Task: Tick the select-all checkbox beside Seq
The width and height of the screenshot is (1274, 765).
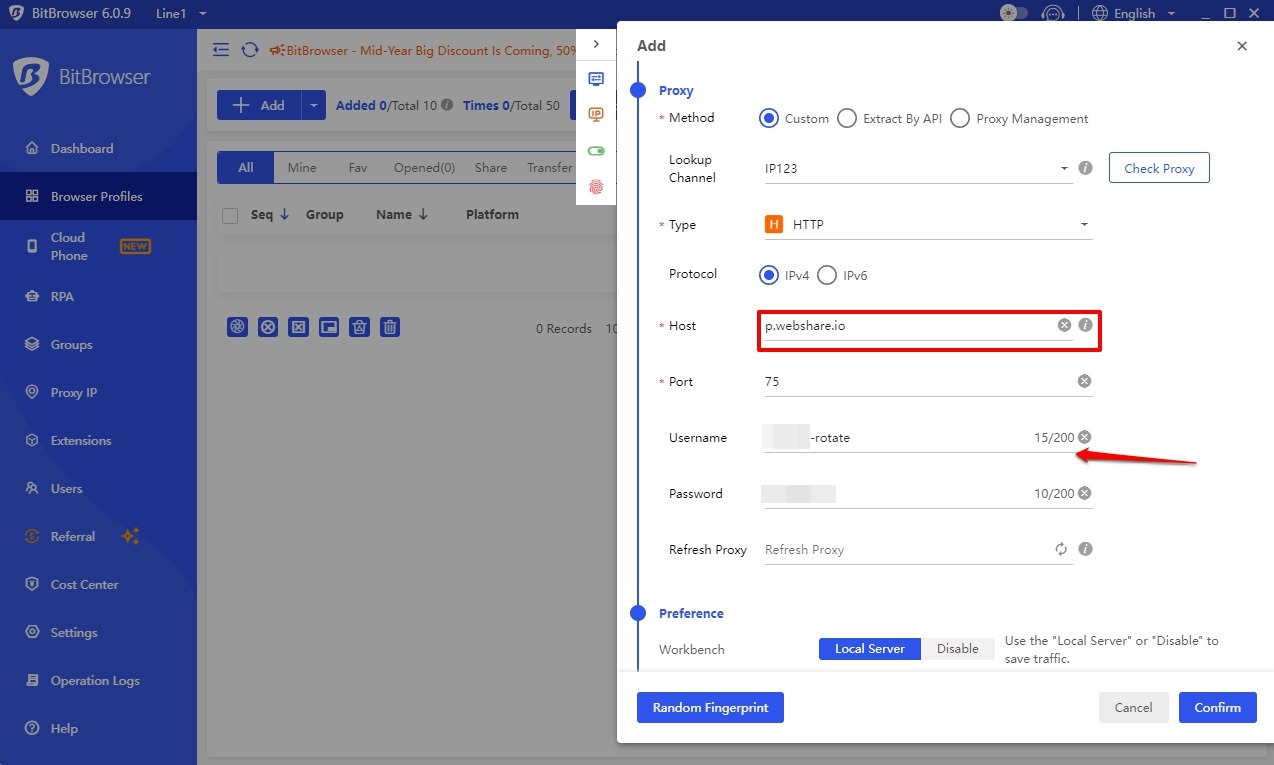Action: click(x=230, y=215)
